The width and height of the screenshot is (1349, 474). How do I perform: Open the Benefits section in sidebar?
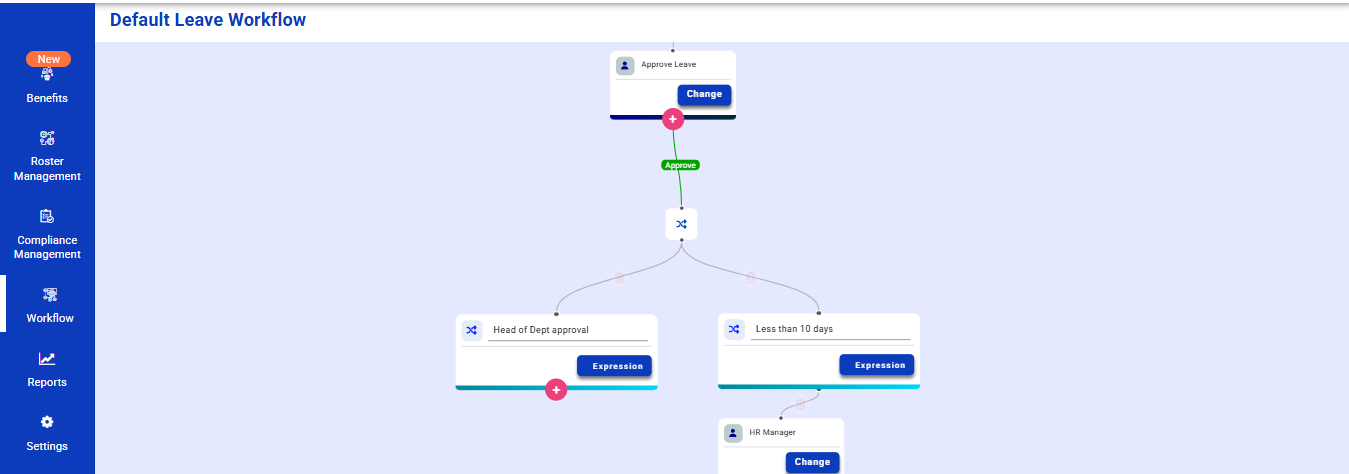pyautogui.click(x=47, y=87)
